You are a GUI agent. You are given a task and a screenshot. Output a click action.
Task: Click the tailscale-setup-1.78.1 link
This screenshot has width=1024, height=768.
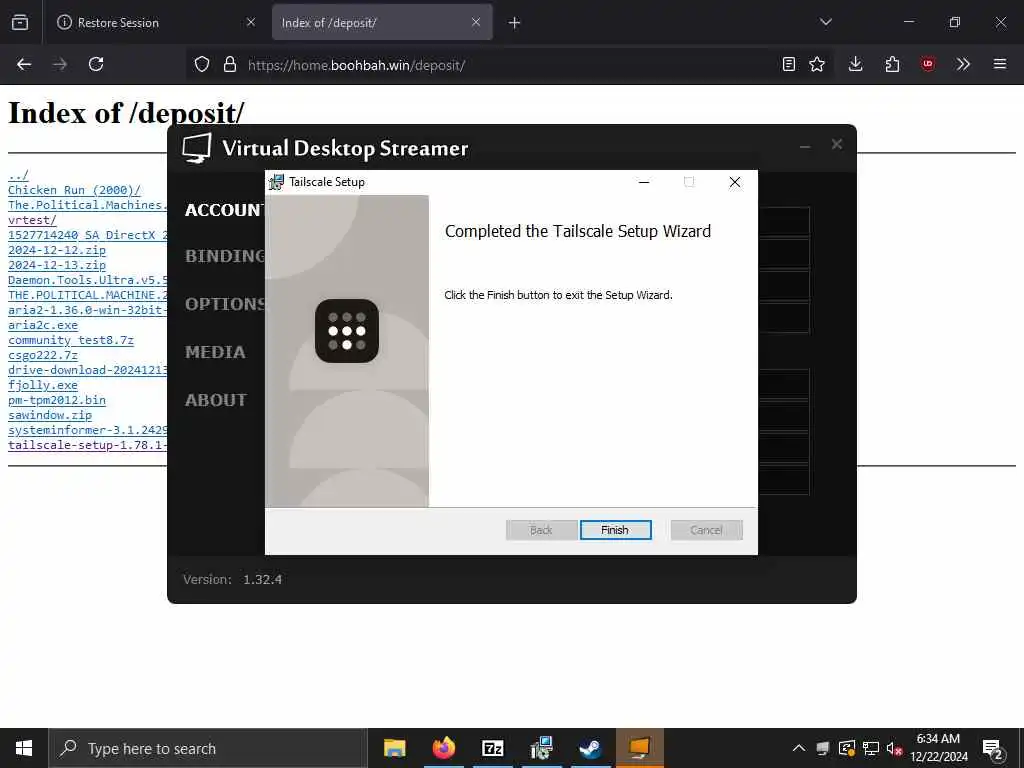click(x=88, y=445)
